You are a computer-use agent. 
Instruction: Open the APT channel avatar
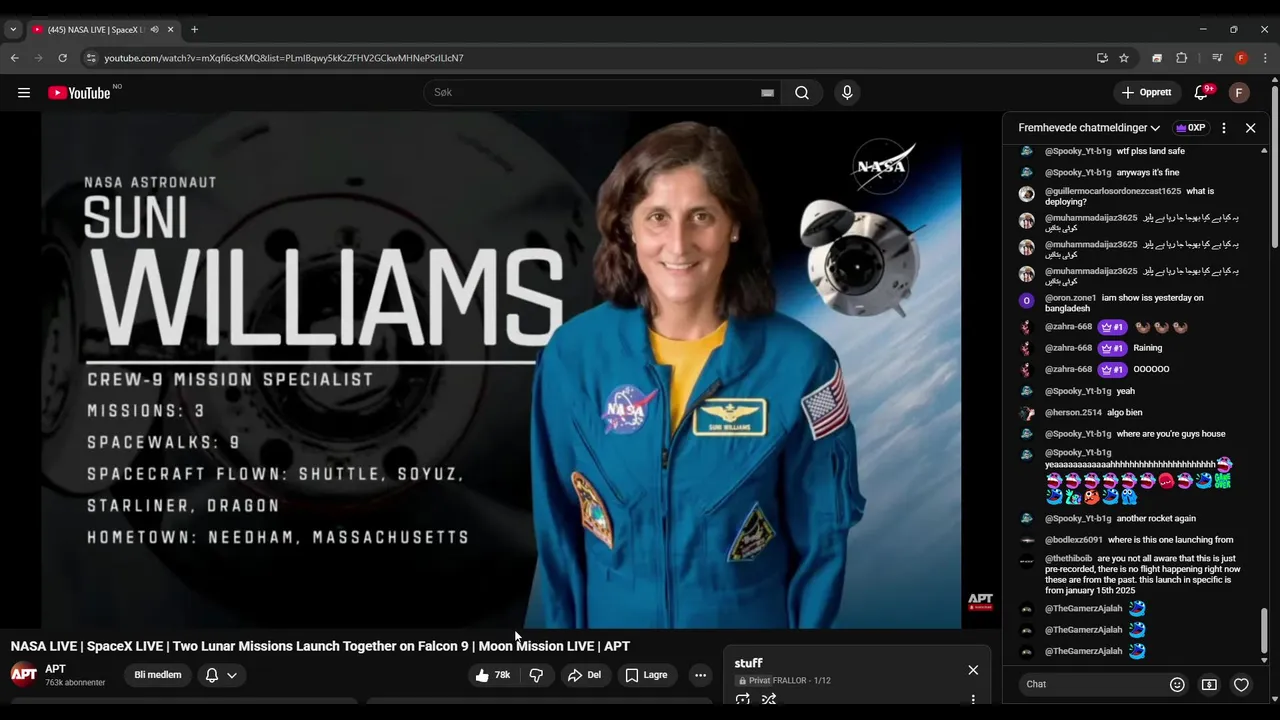tap(24, 674)
